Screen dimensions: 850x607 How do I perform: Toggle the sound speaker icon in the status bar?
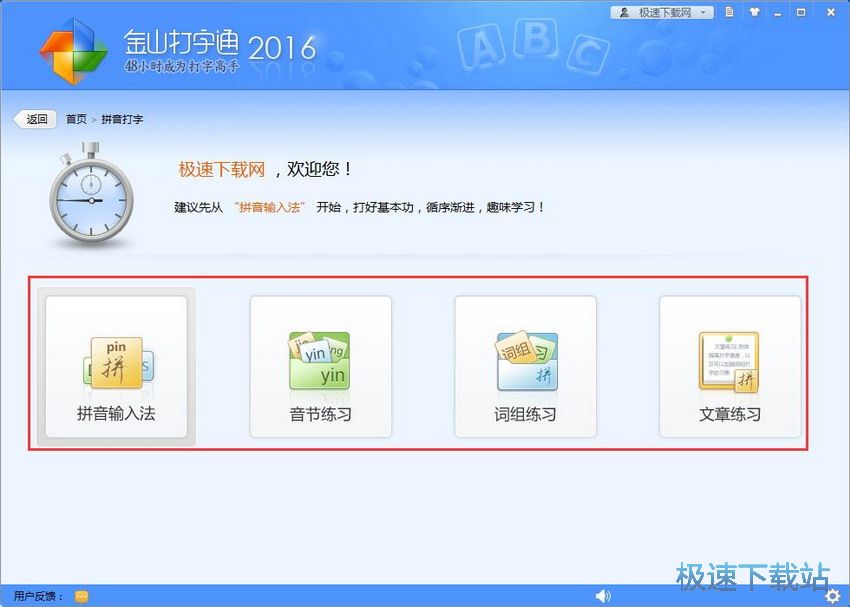coord(603,596)
